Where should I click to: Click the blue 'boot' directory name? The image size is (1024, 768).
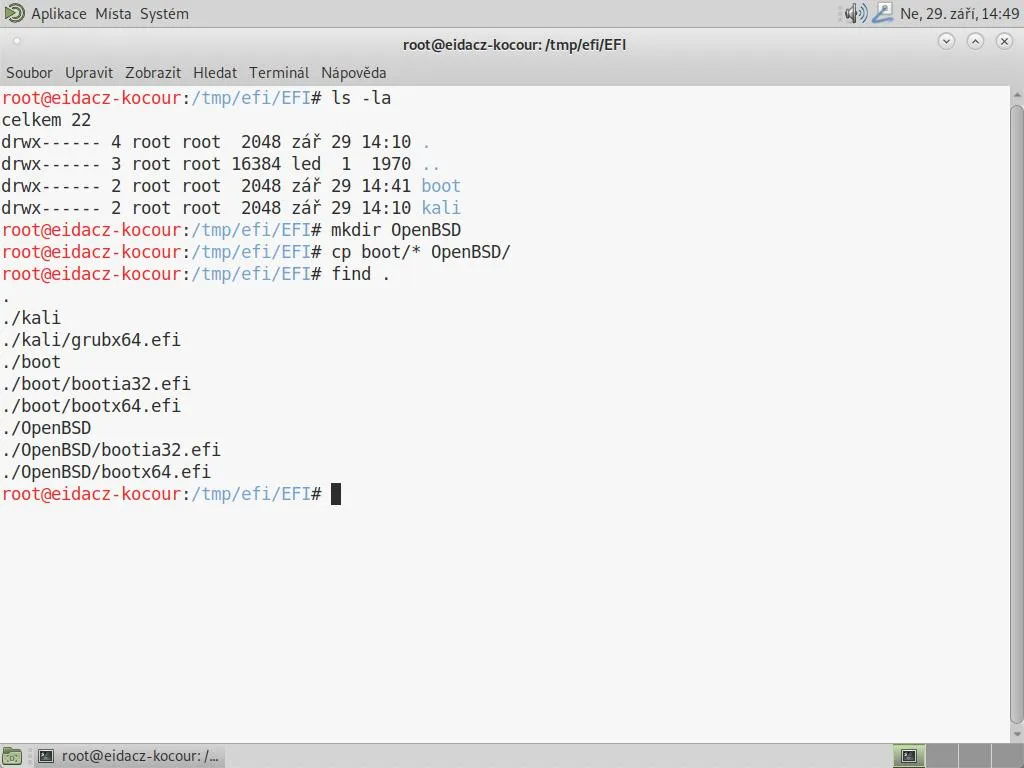point(441,186)
